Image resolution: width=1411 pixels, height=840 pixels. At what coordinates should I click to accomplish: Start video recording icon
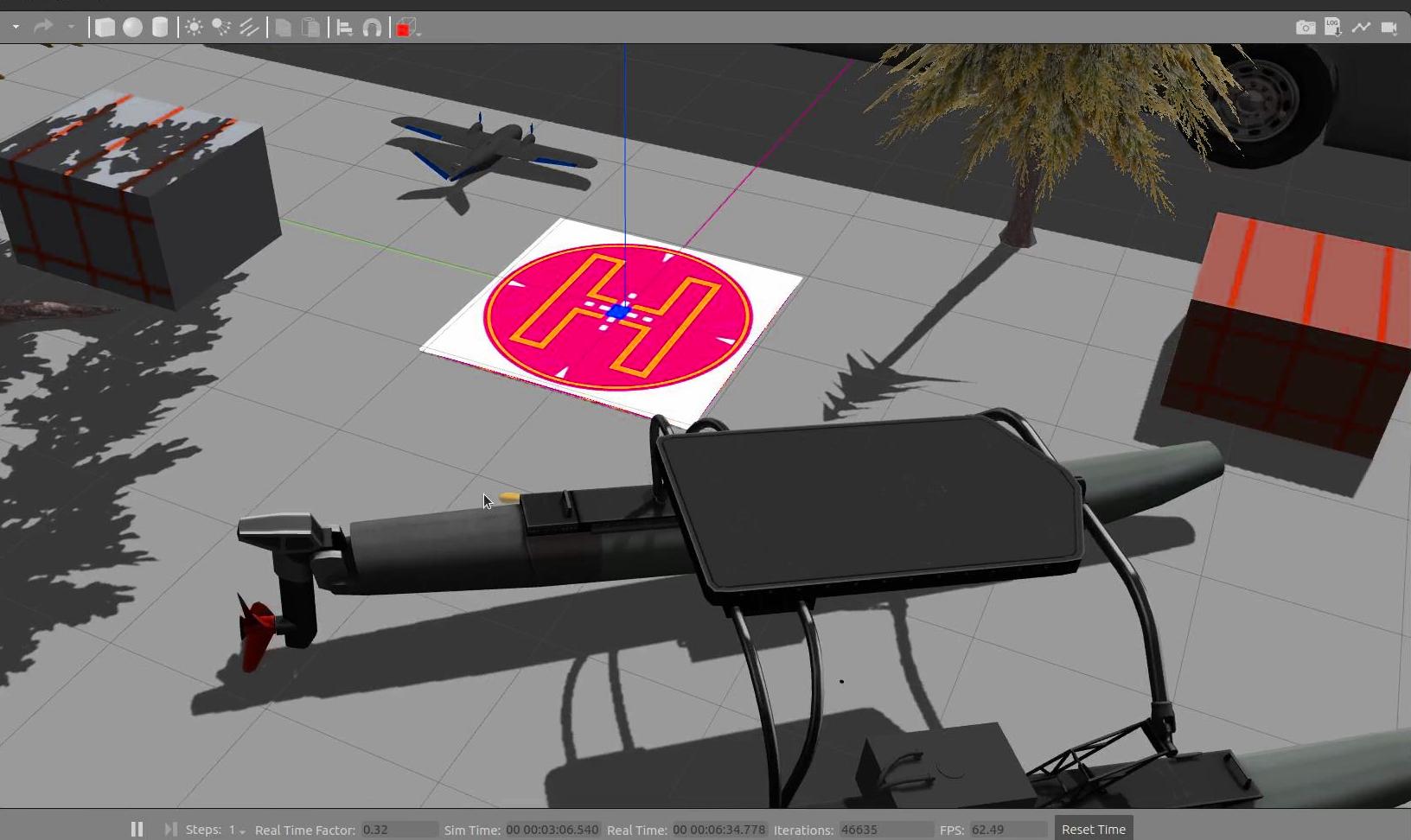click(1389, 28)
